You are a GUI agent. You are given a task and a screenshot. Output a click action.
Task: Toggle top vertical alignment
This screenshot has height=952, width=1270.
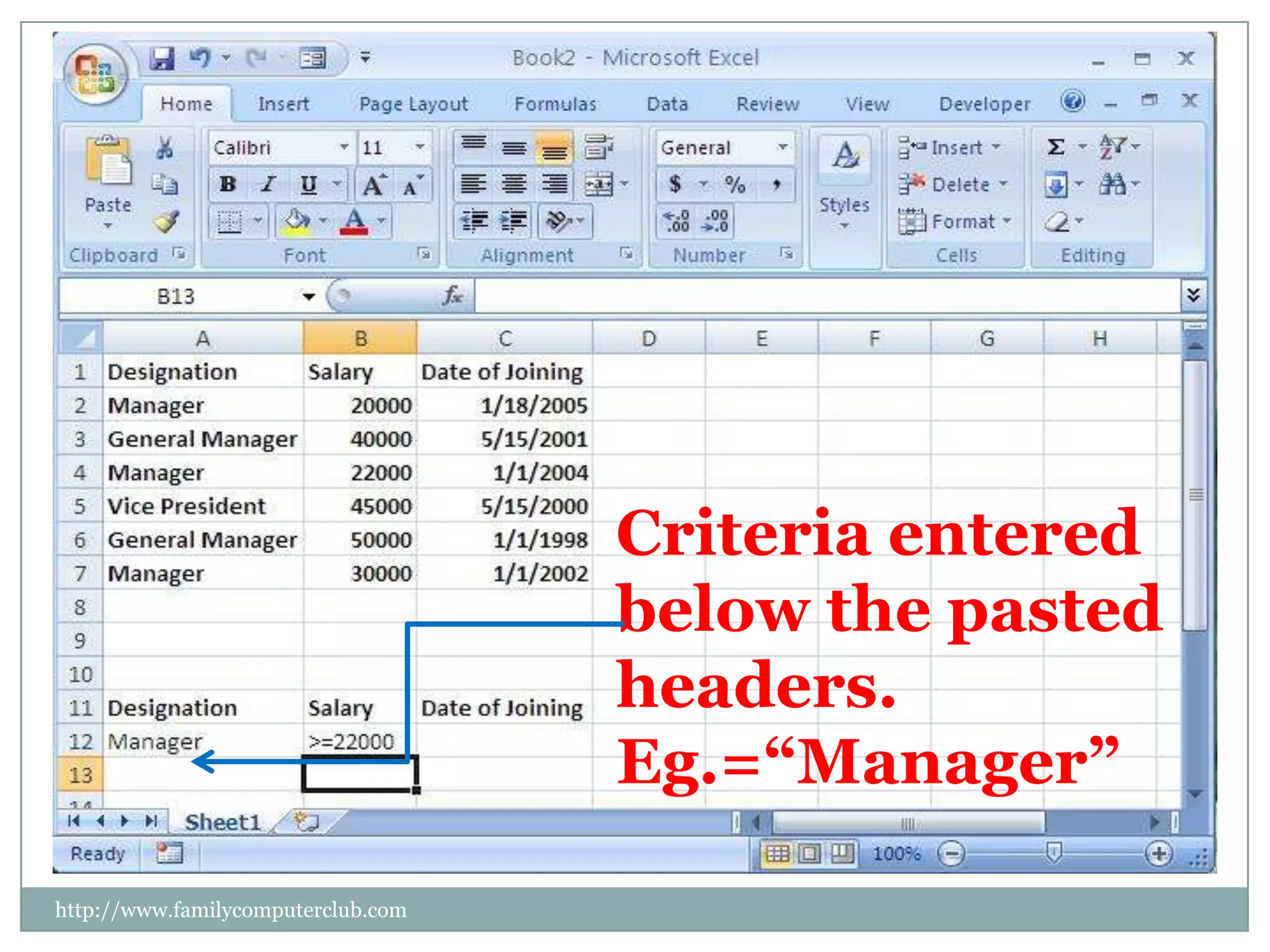click(474, 147)
